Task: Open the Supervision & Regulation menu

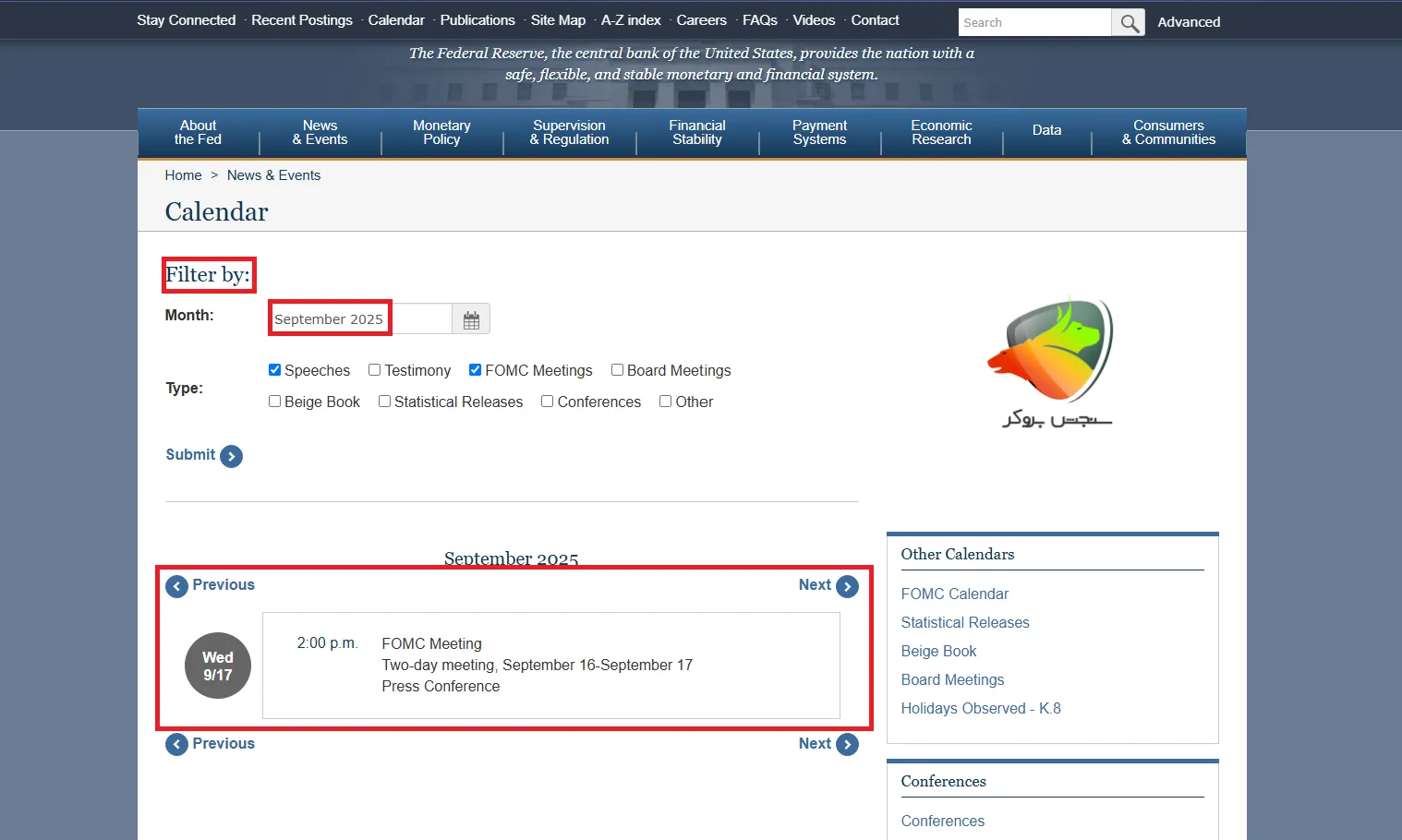Action: coord(569,133)
